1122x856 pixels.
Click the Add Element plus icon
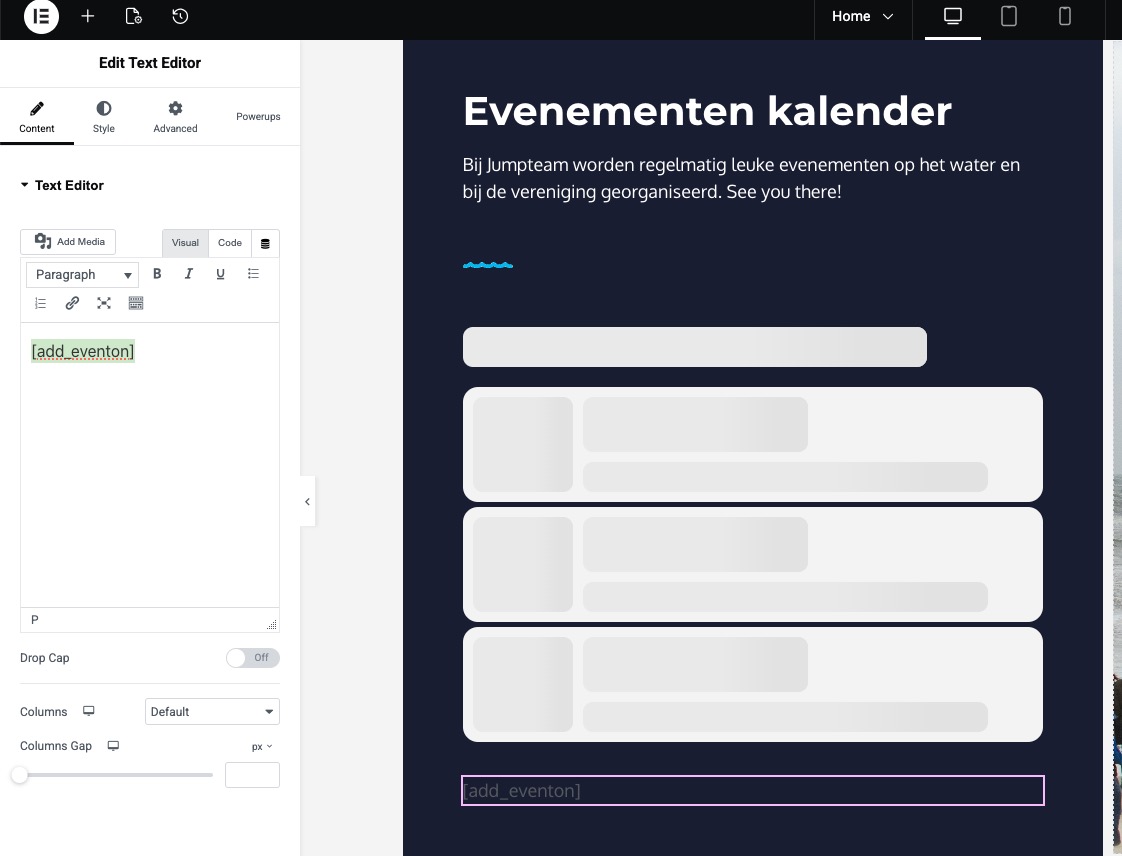tap(88, 17)
